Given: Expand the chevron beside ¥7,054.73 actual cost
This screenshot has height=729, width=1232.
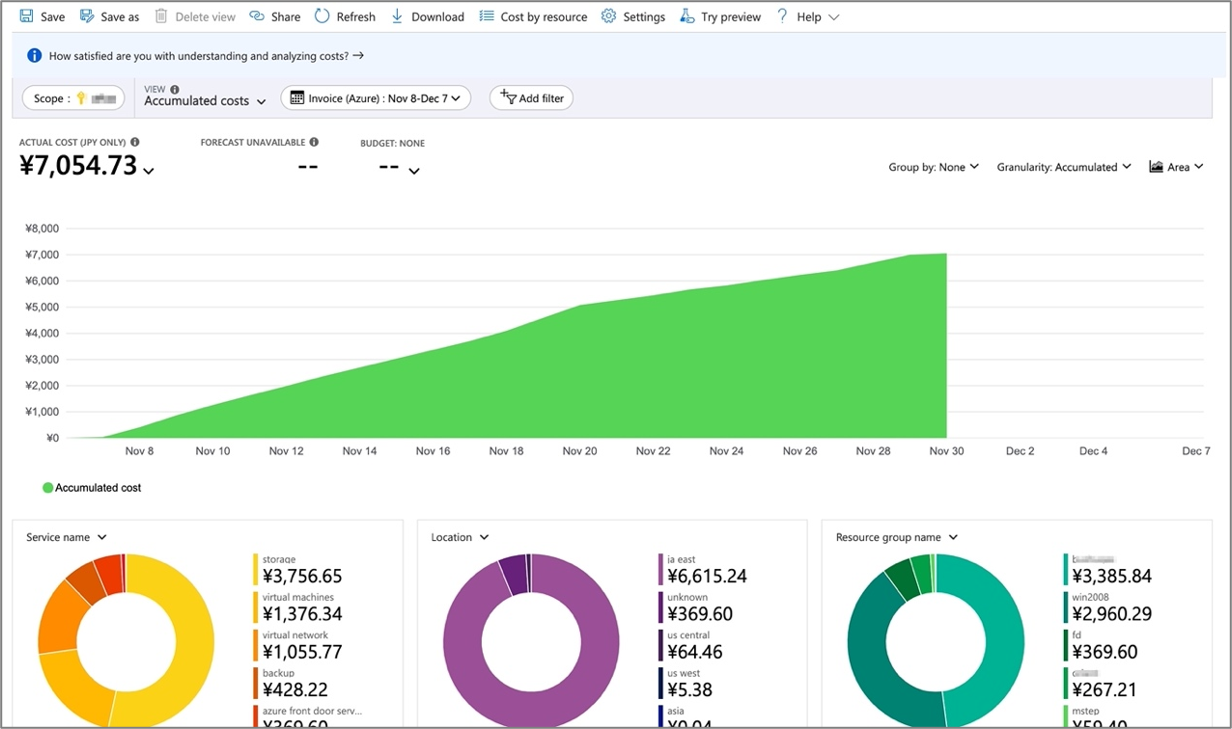Looking at the screenshot, I should click(x=149, y=171).
